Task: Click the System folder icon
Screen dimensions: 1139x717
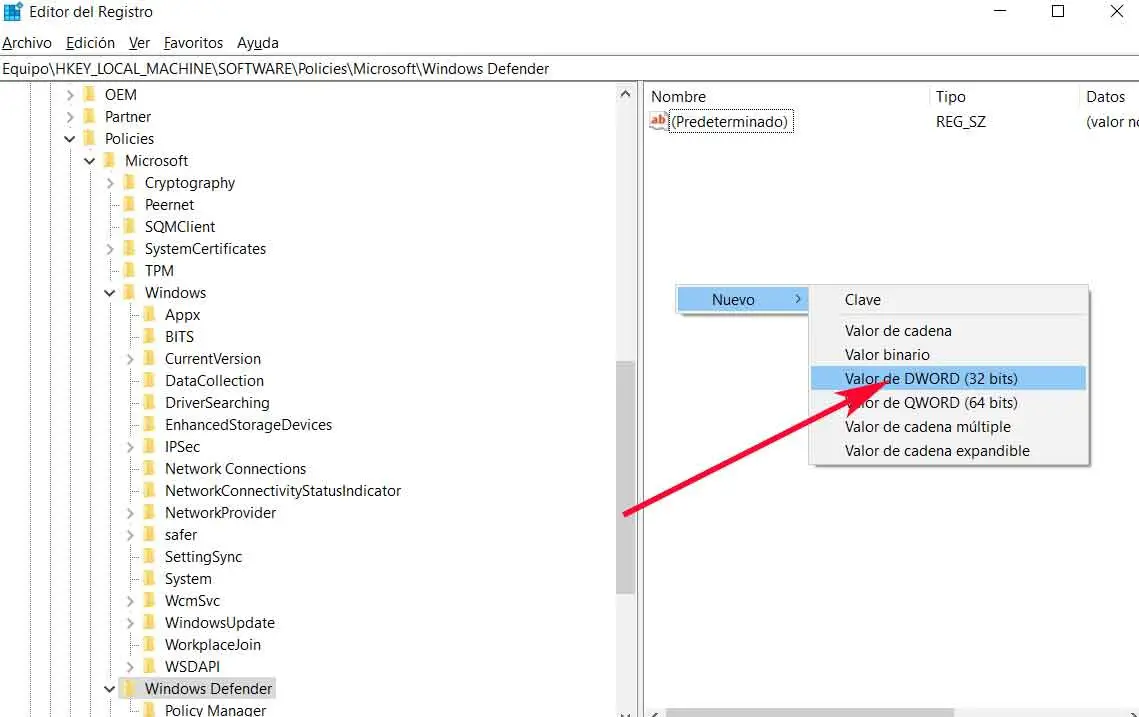Action: [150, 578]
